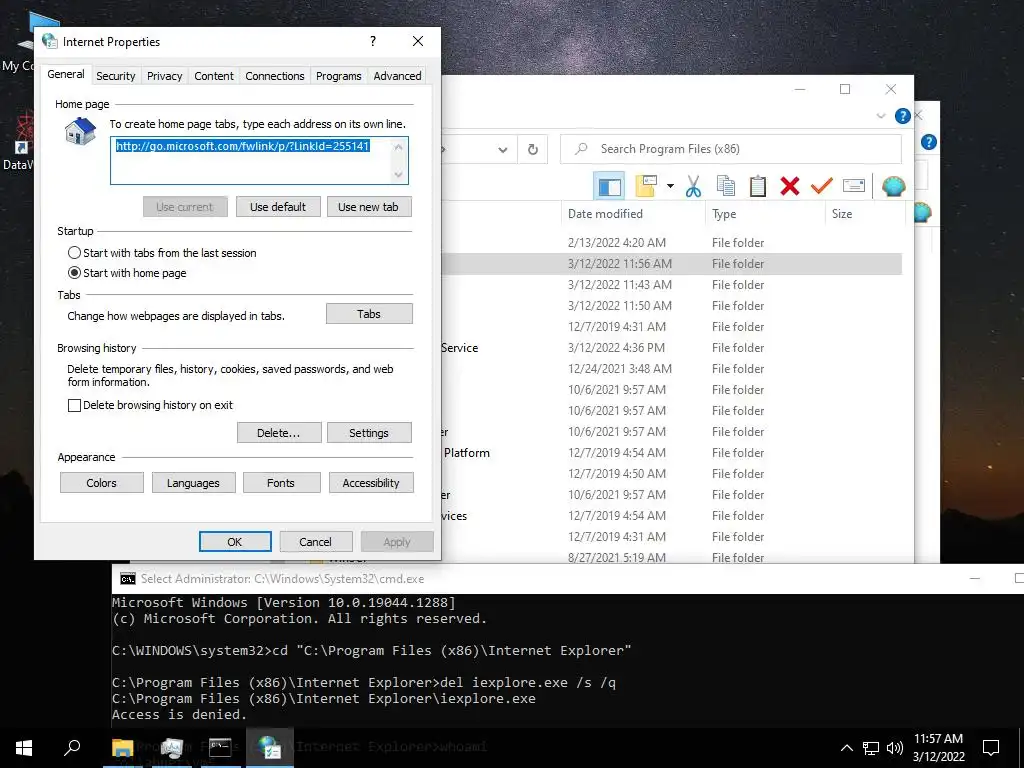Viewport: 1024px width, 768px height.
Task: Open the Connections tab
Action: [x=274, y=76]
